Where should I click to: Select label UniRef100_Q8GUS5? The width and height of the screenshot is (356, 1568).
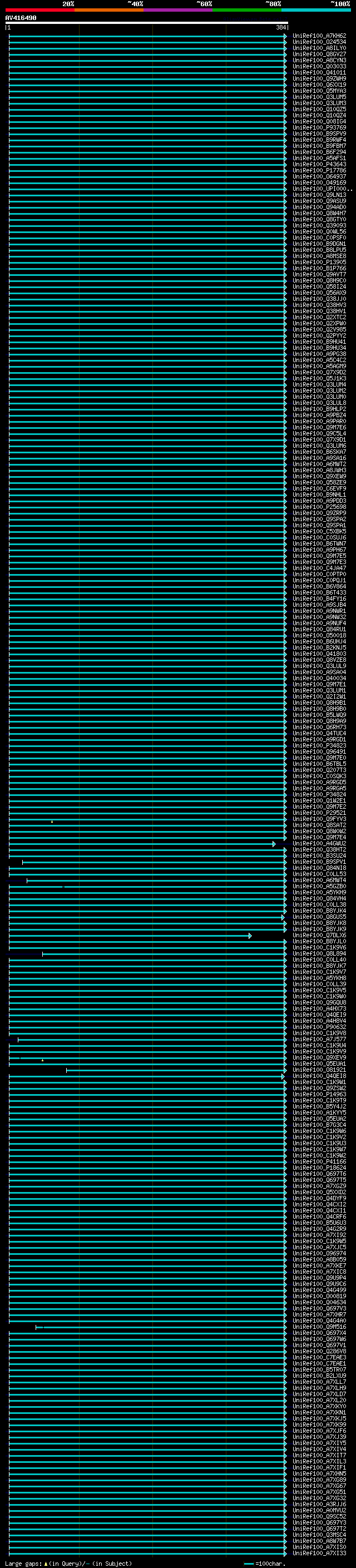coord(319,917)
